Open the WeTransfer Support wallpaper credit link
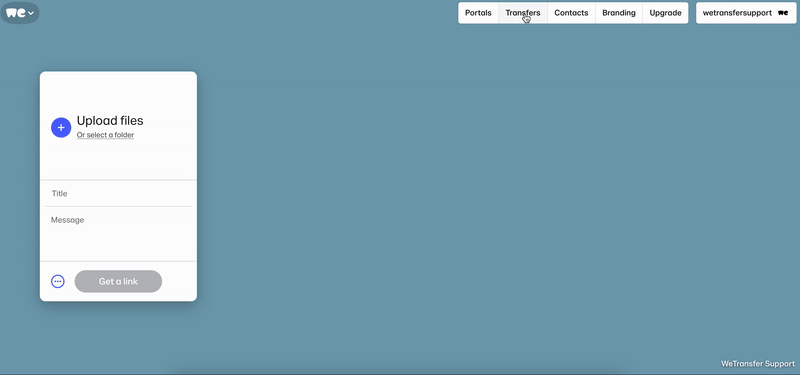 (758, 364)
